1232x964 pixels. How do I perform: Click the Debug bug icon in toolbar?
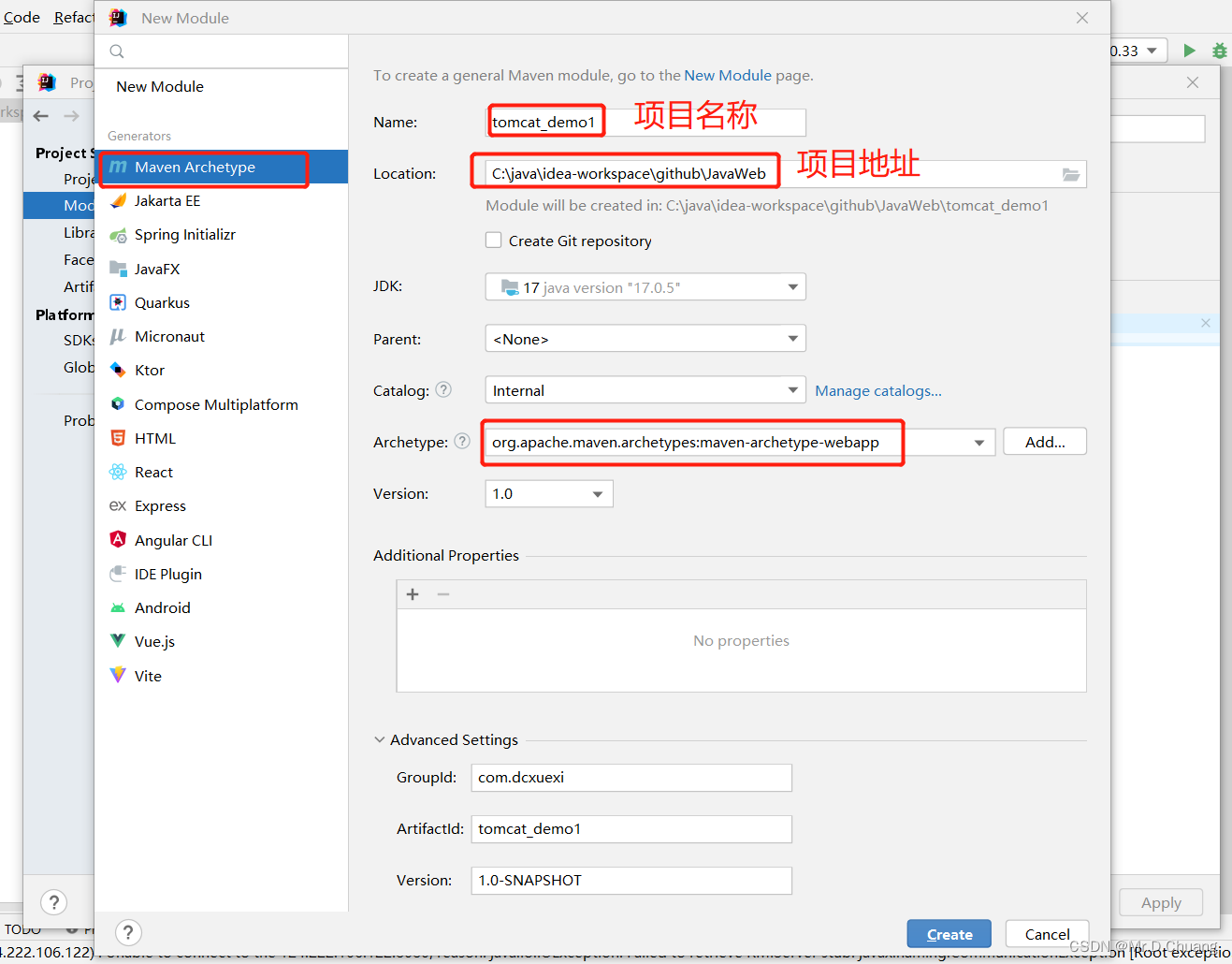point(1219,51)
